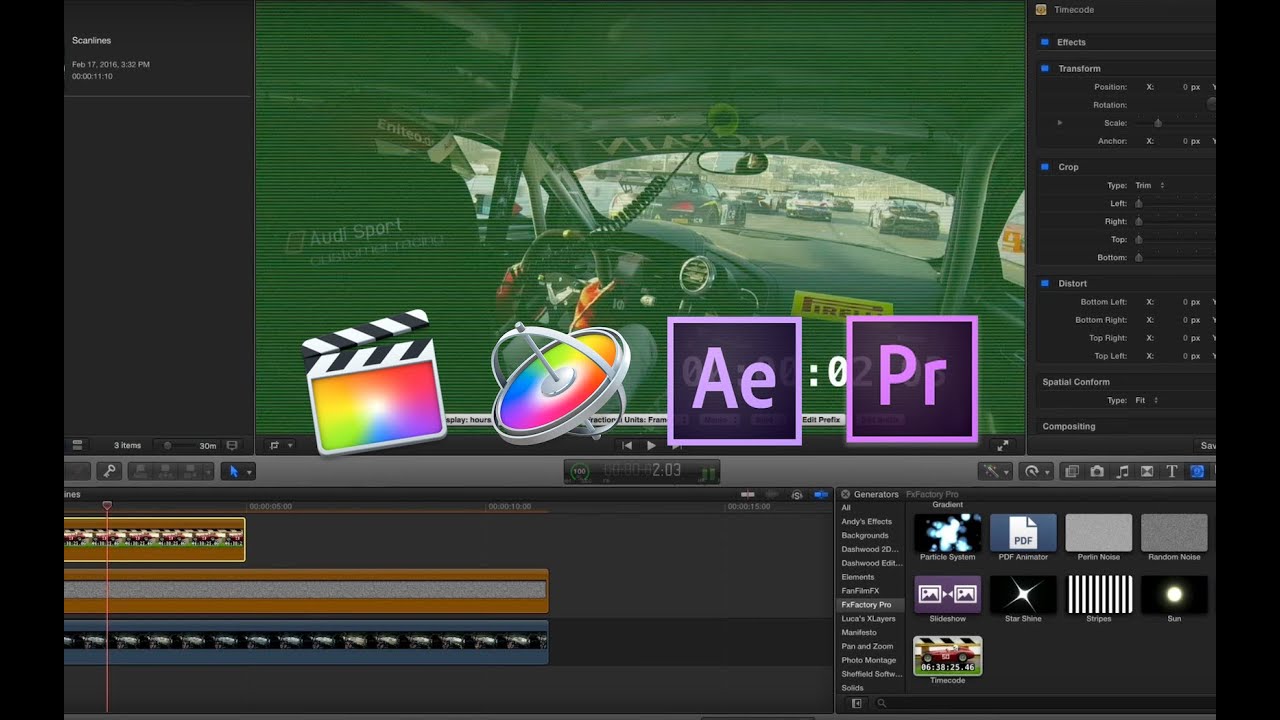Click the timeline playhead marker

coord(107,505)
